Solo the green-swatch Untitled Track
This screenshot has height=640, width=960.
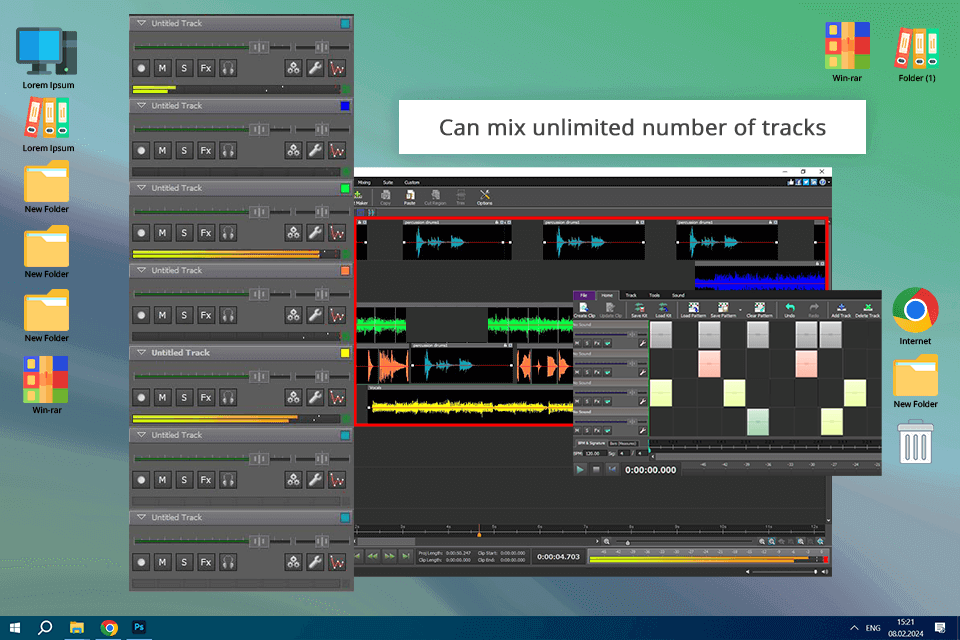pyautogui.click(x=184, y=233)
